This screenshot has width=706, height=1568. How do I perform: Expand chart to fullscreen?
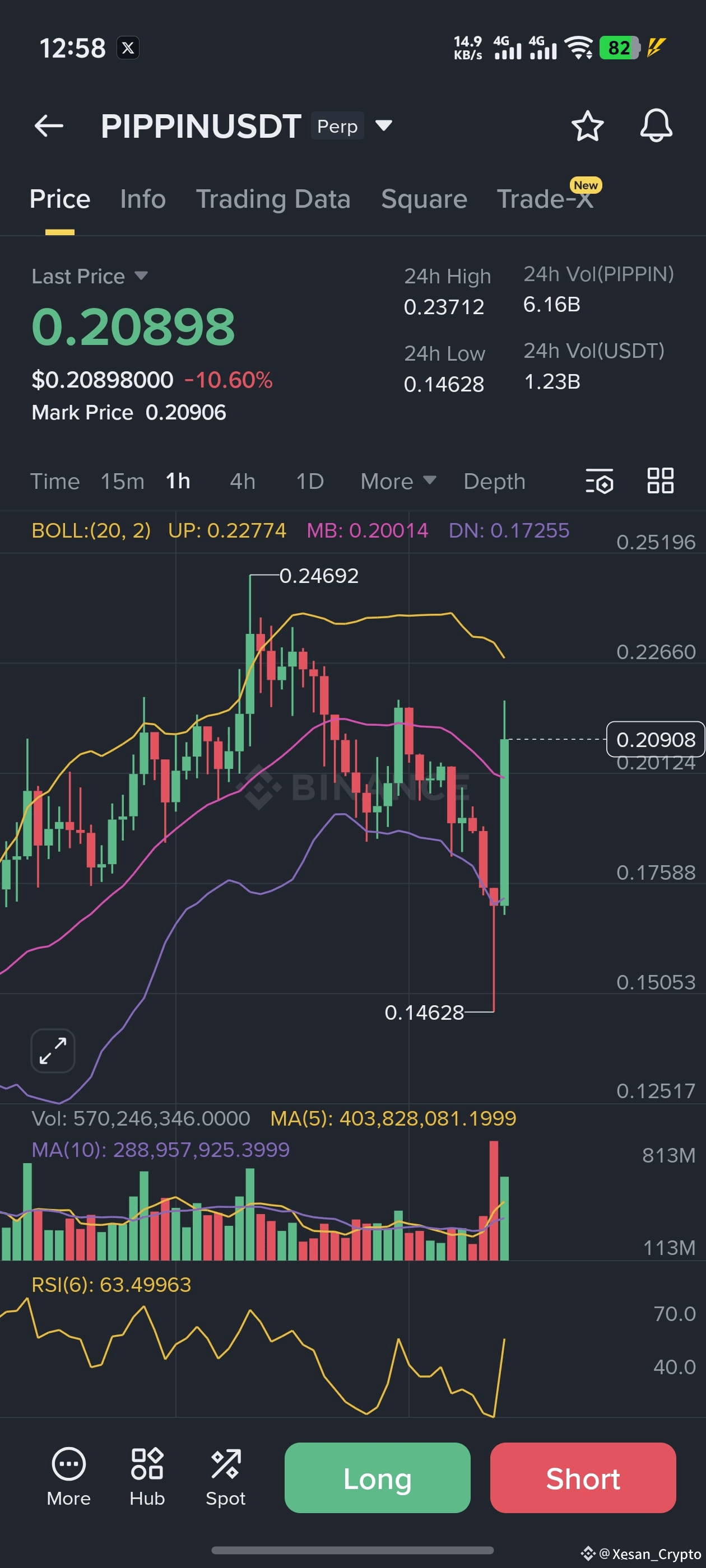(53, 1051)
